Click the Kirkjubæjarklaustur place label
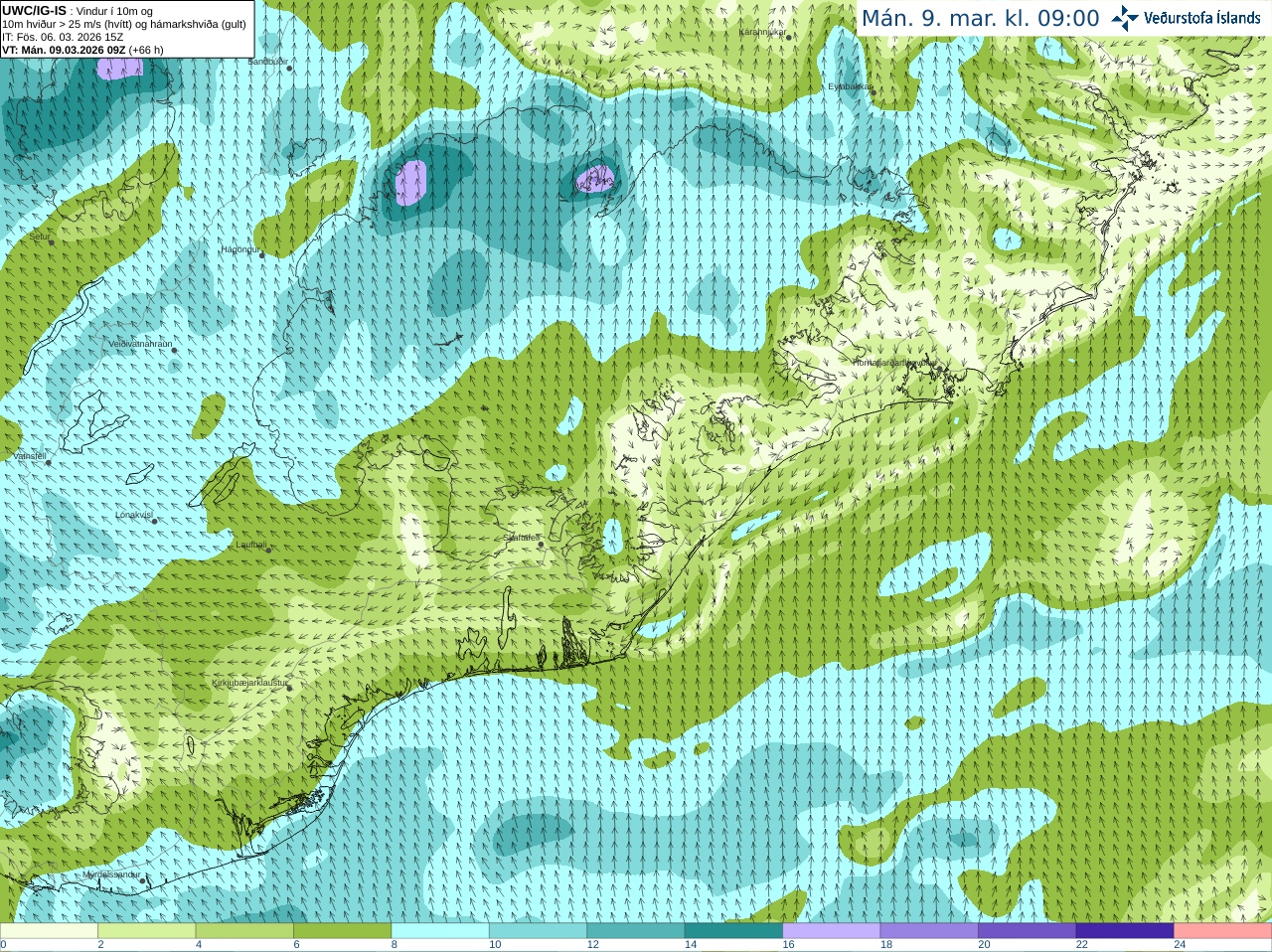 [x=250, y=683]
